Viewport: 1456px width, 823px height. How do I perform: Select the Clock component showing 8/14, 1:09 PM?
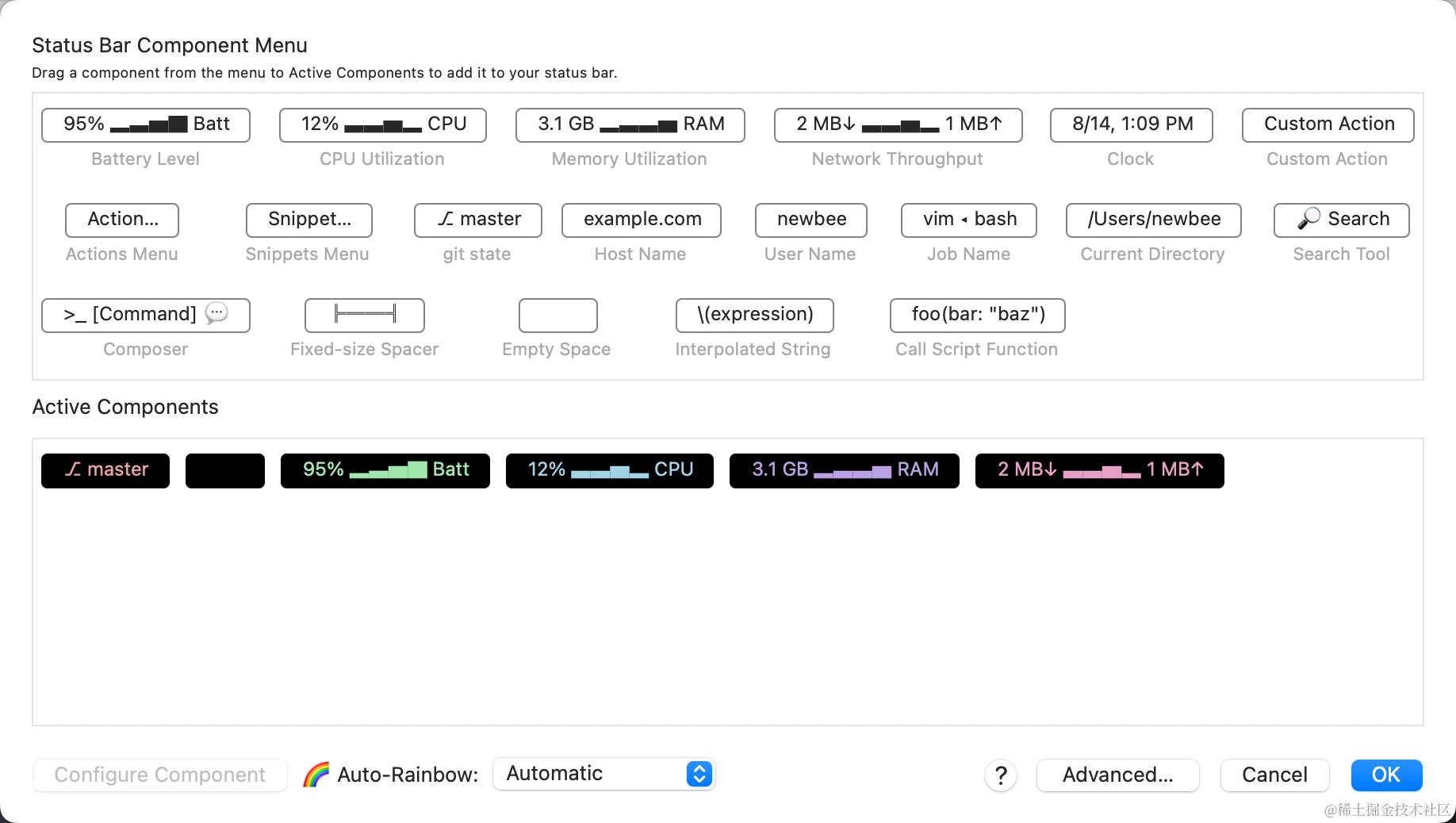click(1132, 124)
